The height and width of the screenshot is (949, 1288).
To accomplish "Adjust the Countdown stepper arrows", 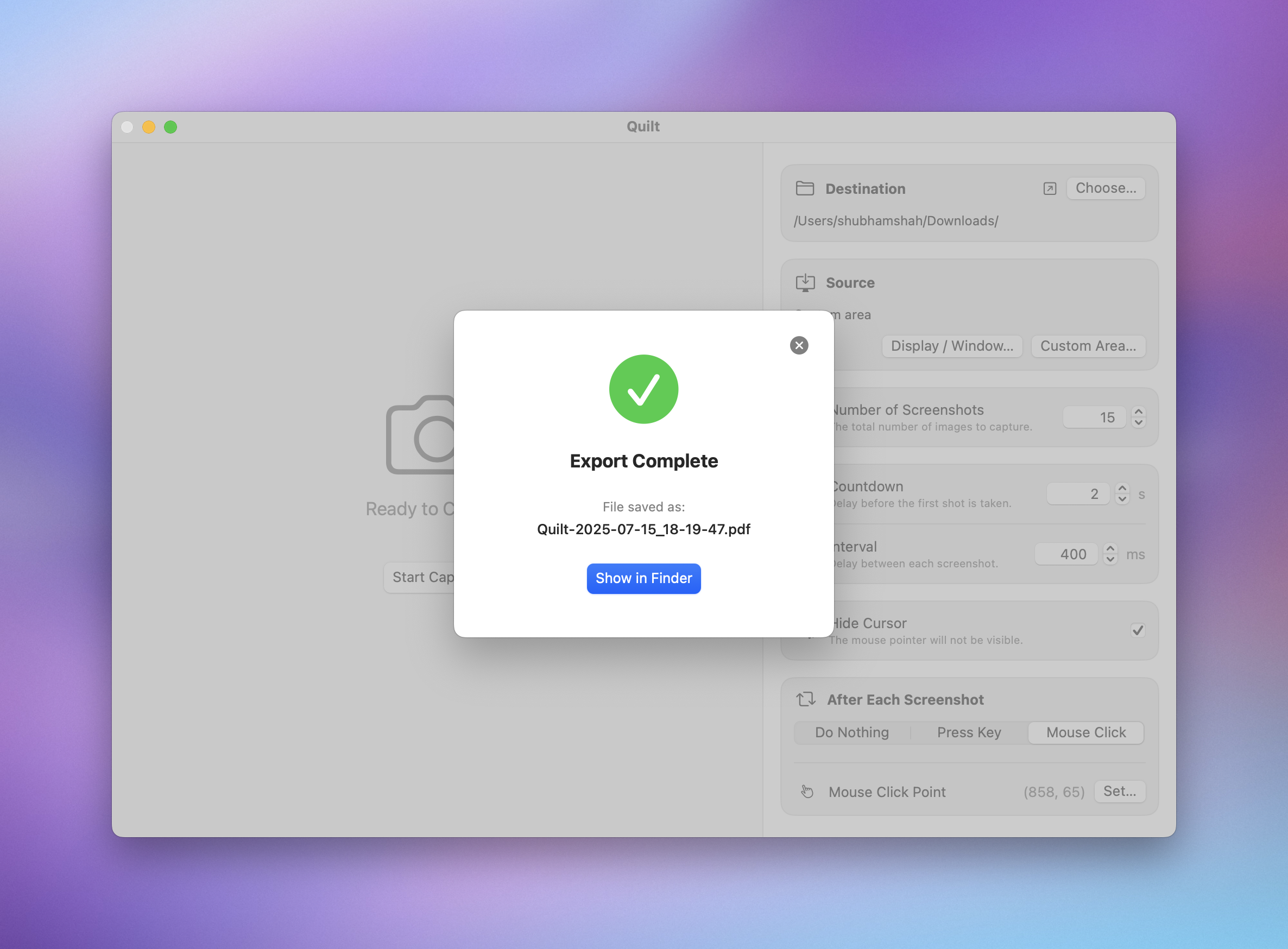I will (1122, 494).
